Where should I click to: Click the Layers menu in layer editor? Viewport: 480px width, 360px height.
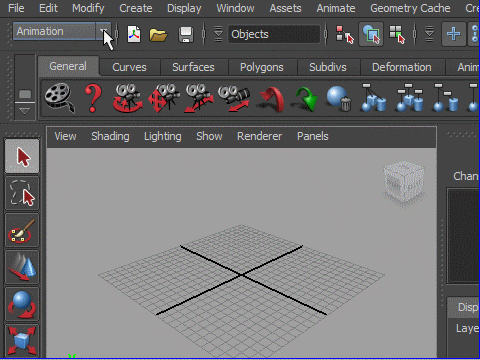coord(468,328)
